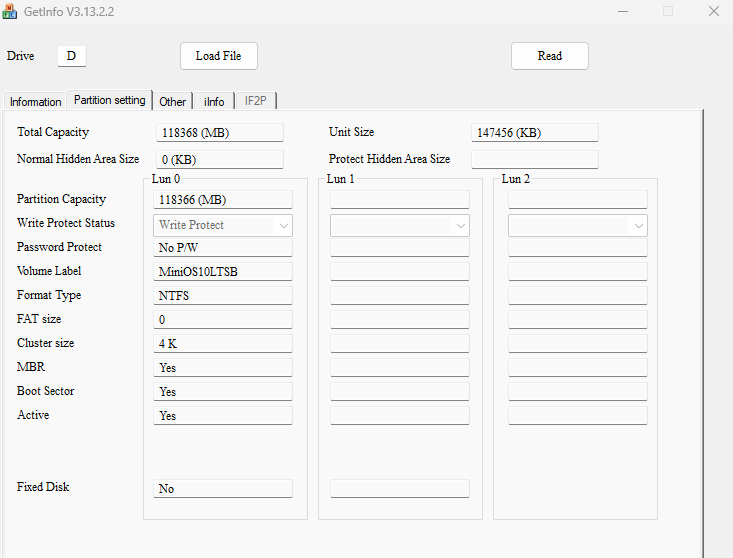This screenshot has height=558, width=733.
Task: Click the Lun 1 Volume Label field
Action: pos(400,272)
